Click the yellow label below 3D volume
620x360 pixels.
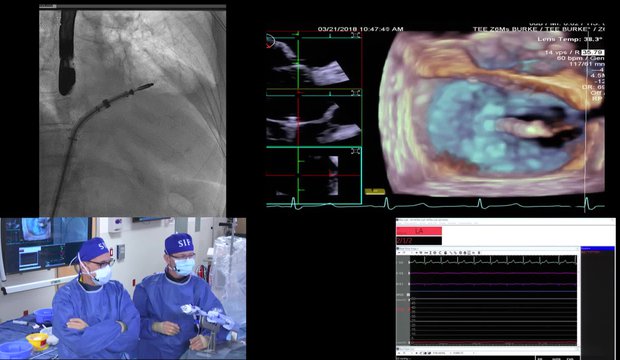point(374,191)
